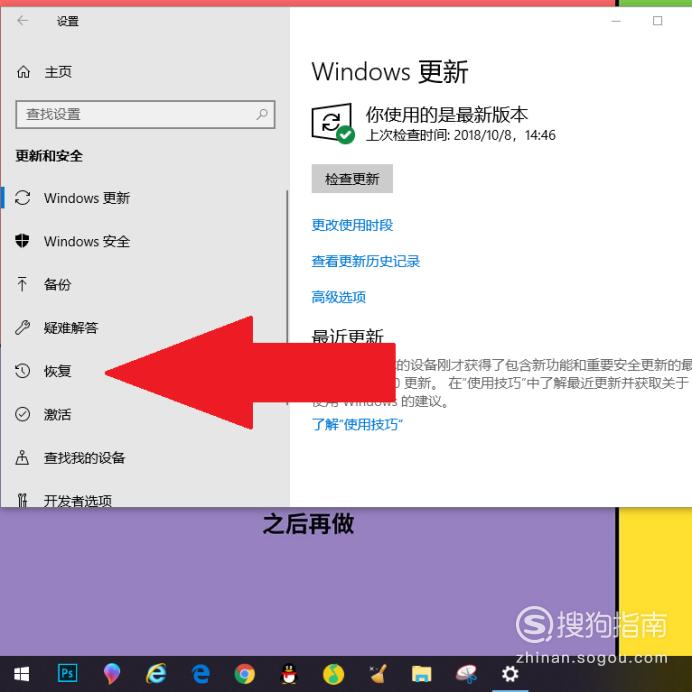Click the Settings gear on the taskbar
This screenshot has height=692, width=692.
pos(510,674)
